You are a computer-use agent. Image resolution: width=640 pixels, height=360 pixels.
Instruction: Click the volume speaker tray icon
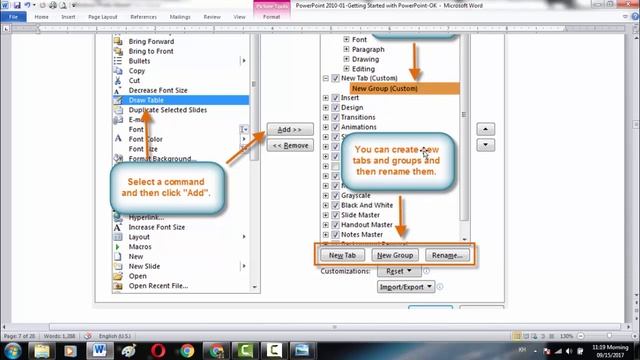click(x=569, y=351)
